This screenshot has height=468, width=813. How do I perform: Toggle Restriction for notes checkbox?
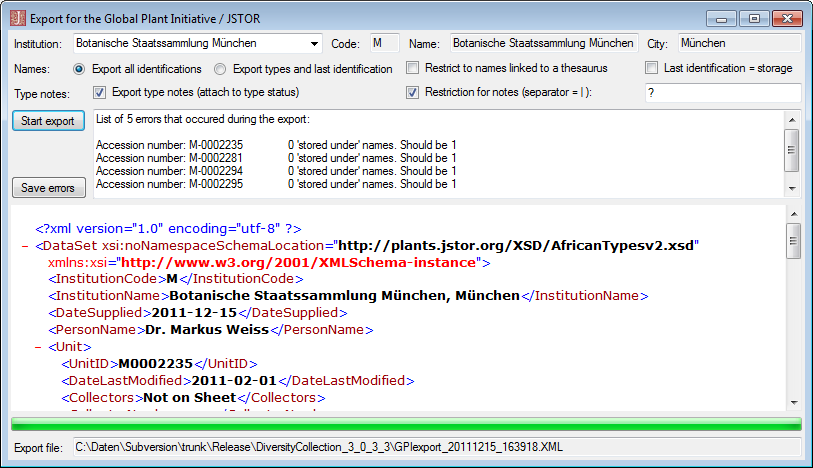[x=413, y=92]
